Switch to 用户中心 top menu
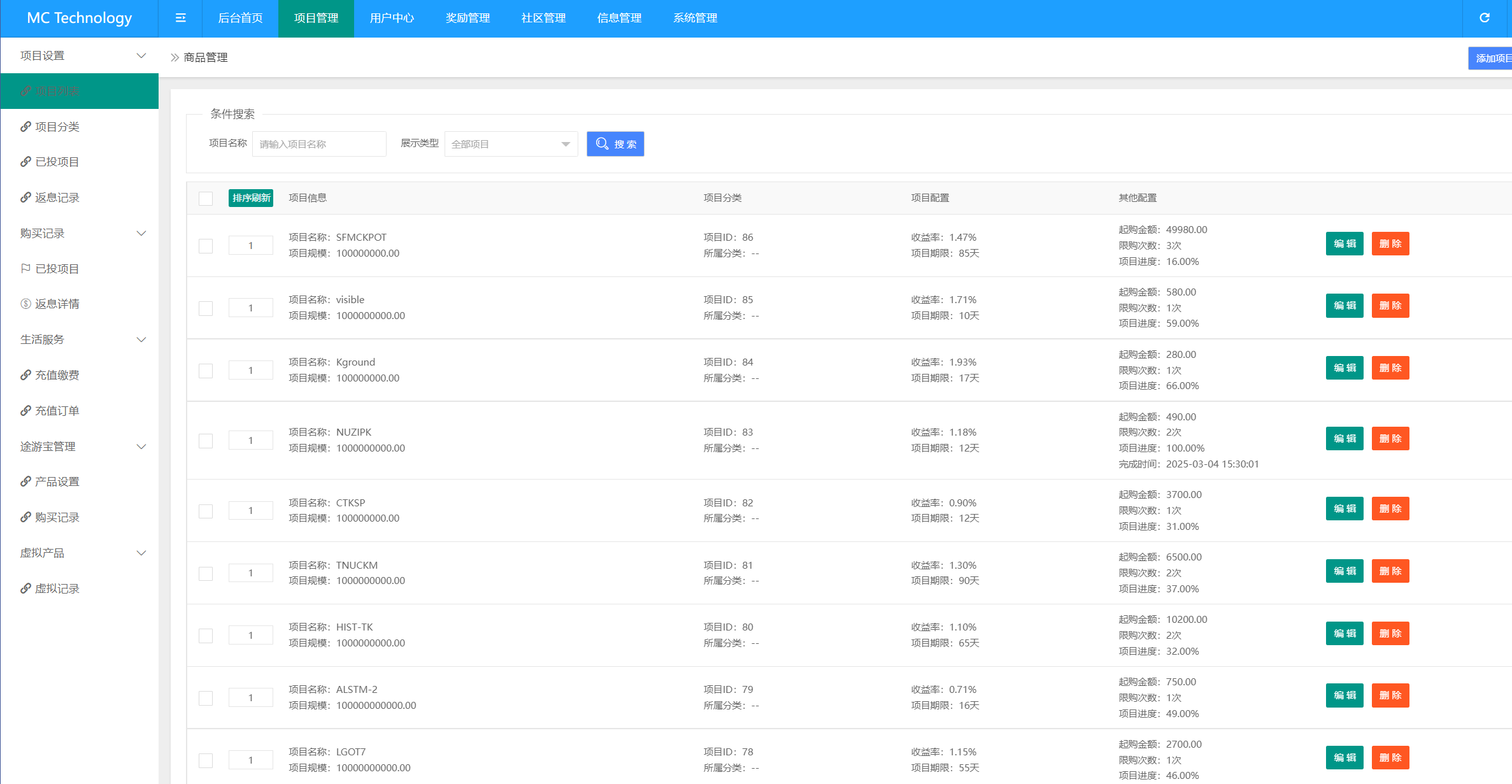 click(392, 18)
